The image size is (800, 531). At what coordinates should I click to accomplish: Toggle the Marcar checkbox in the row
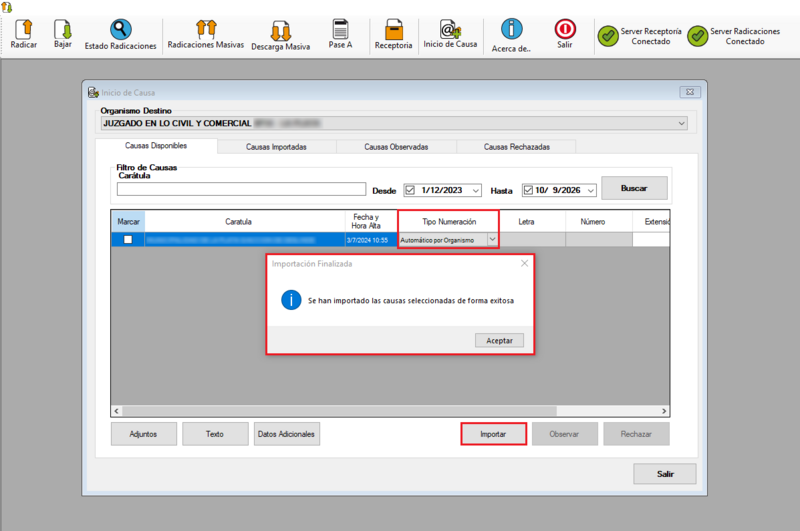tap(128, 239)
